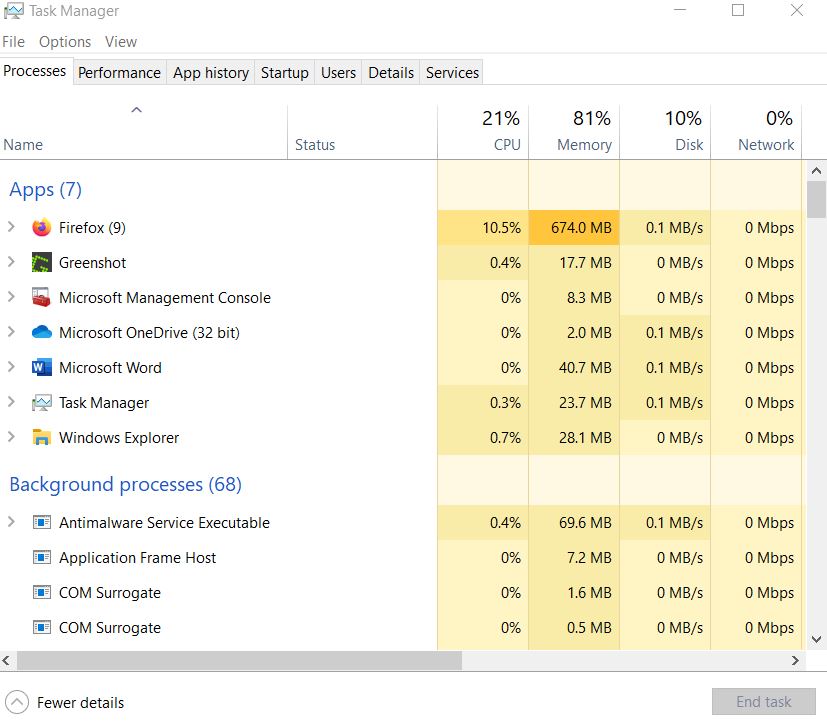Click the Windows Explorer folder icon
Screen dimensions: 827x721
[40, 437]
